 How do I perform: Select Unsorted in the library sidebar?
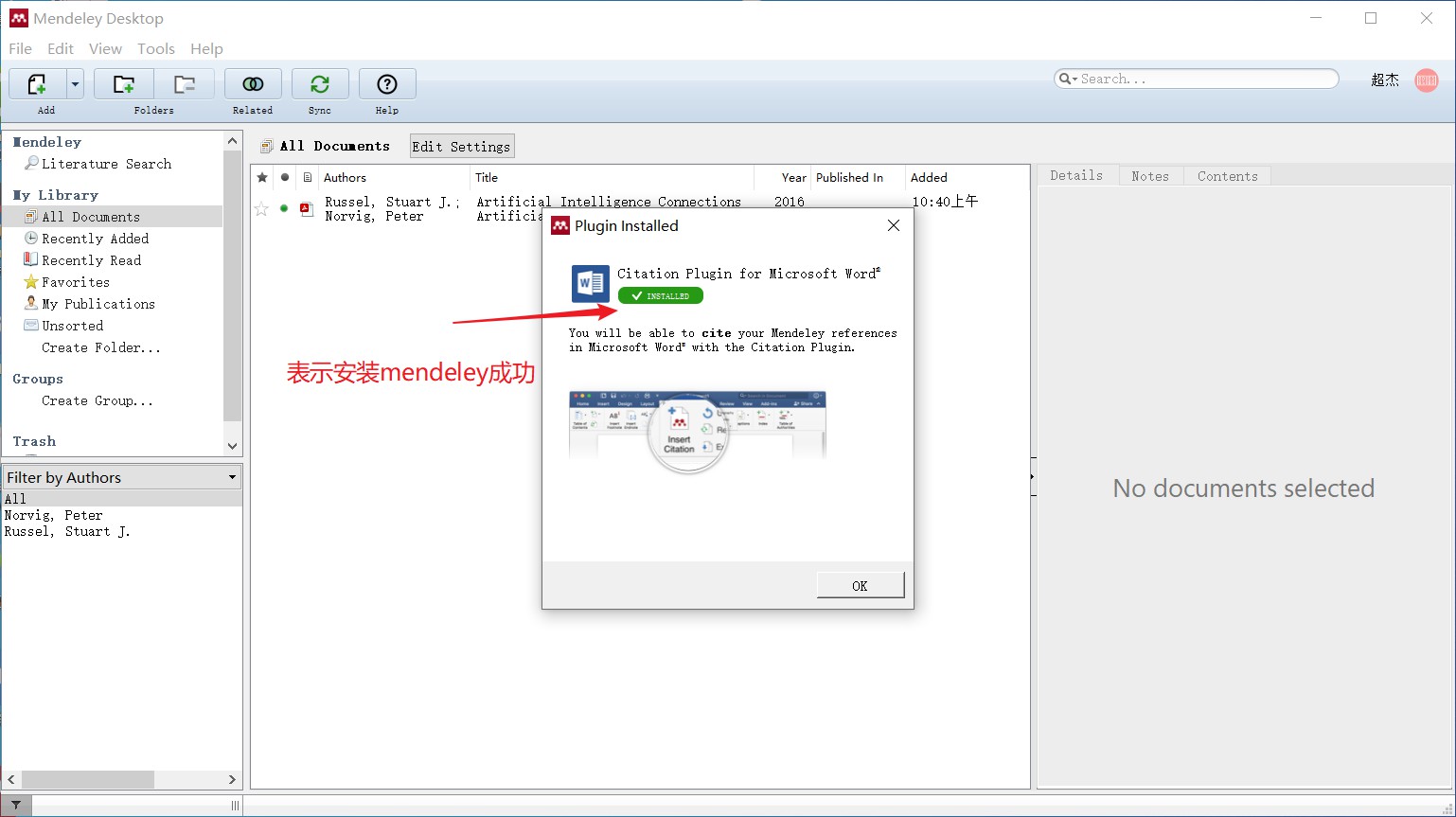tap(73, 326)
